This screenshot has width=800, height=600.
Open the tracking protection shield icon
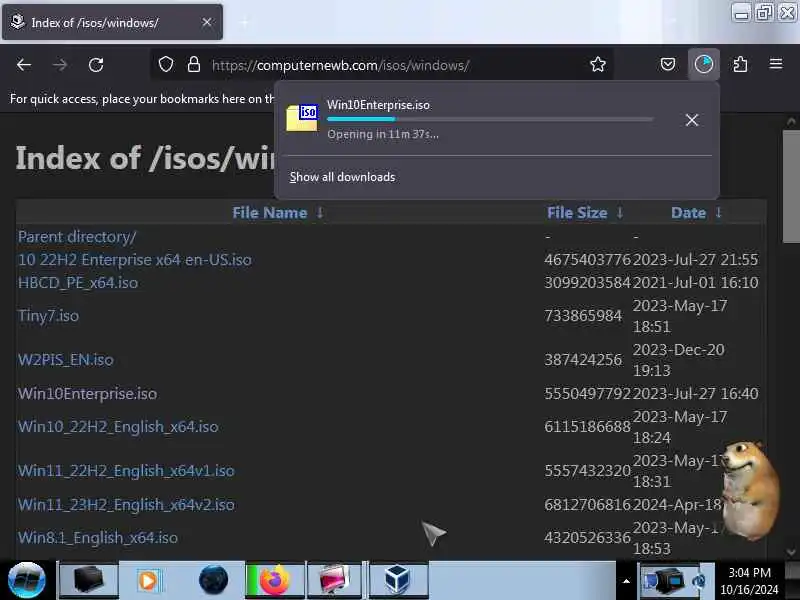click(x=166, y=65)
